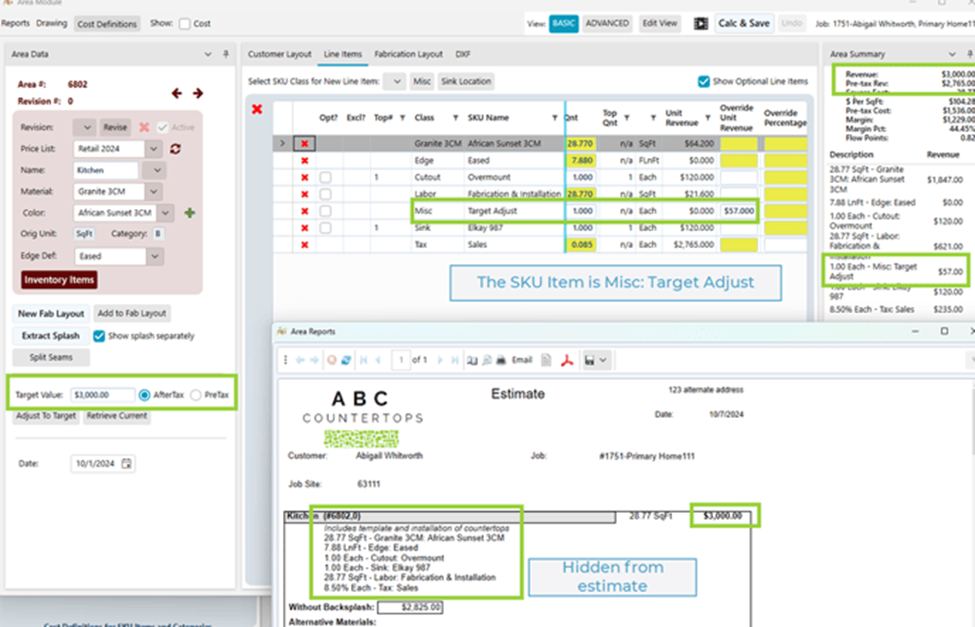Toggle the Active revision checkbox

[x=162, y=127]
